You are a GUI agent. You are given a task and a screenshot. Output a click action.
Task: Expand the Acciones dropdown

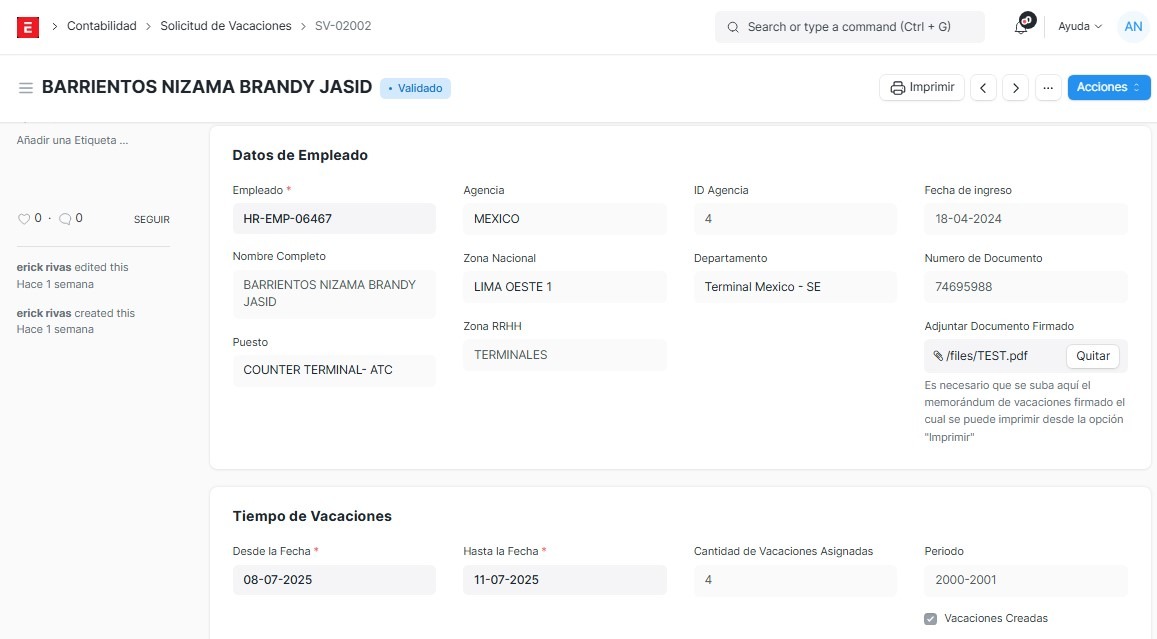click(x=1108, y=88)
